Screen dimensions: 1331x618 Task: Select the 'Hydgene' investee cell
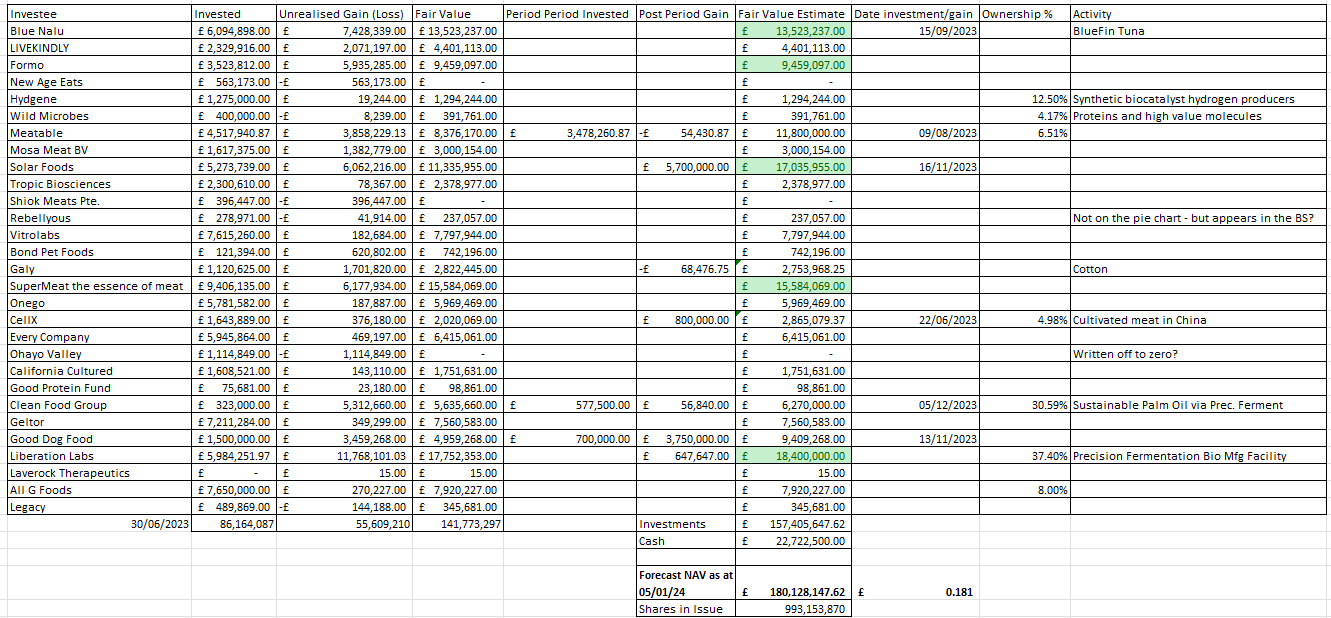99,99
